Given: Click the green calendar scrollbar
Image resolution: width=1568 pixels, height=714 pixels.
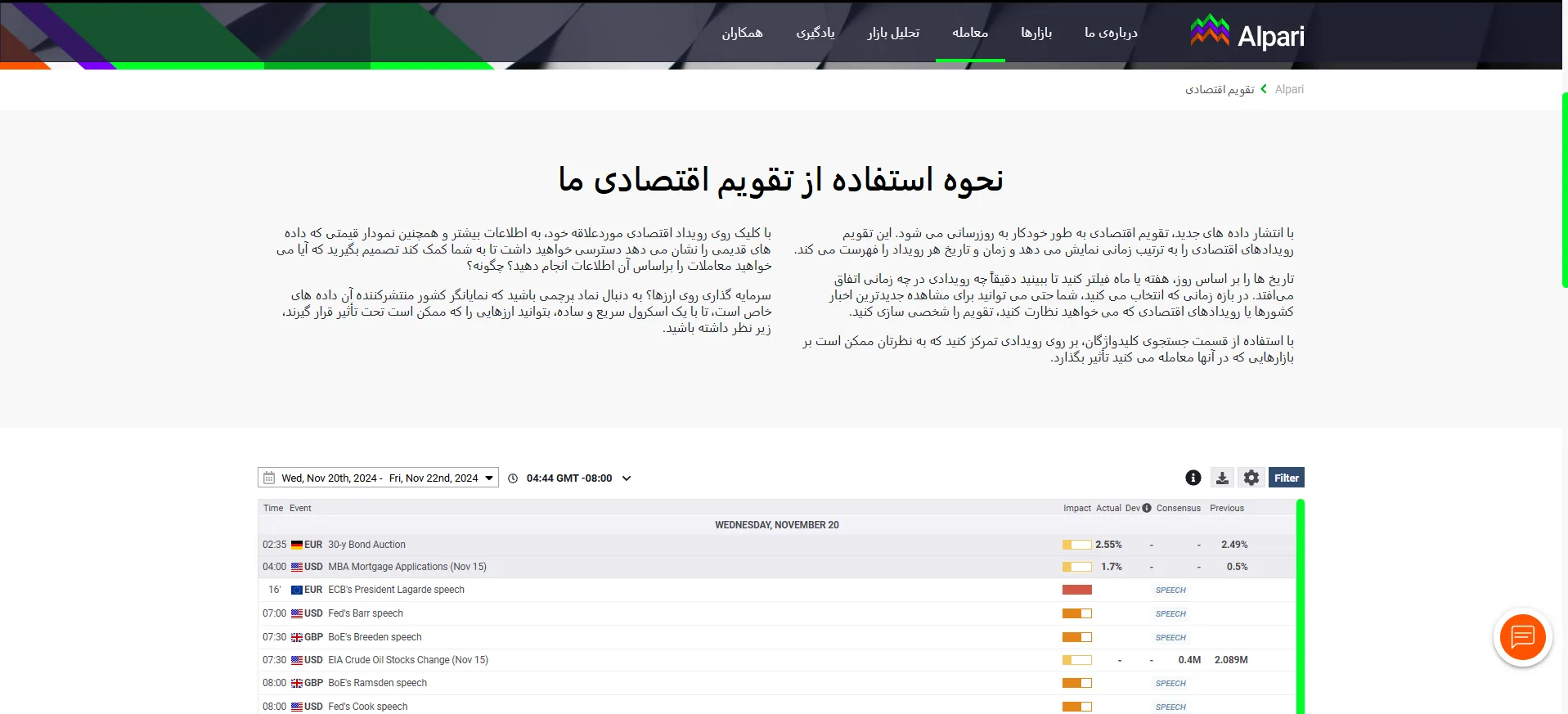Looking at the screenshot, I should (1301, 606).
